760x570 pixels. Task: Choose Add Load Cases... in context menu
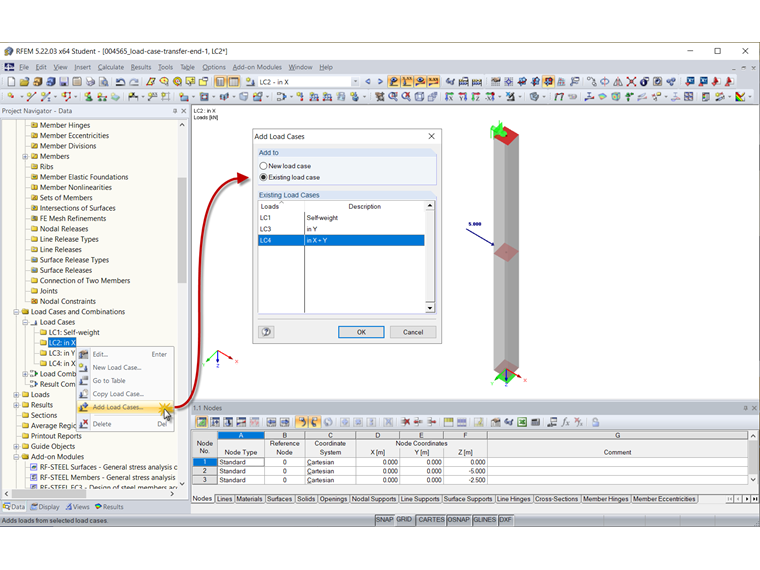[x=125, y=407]
